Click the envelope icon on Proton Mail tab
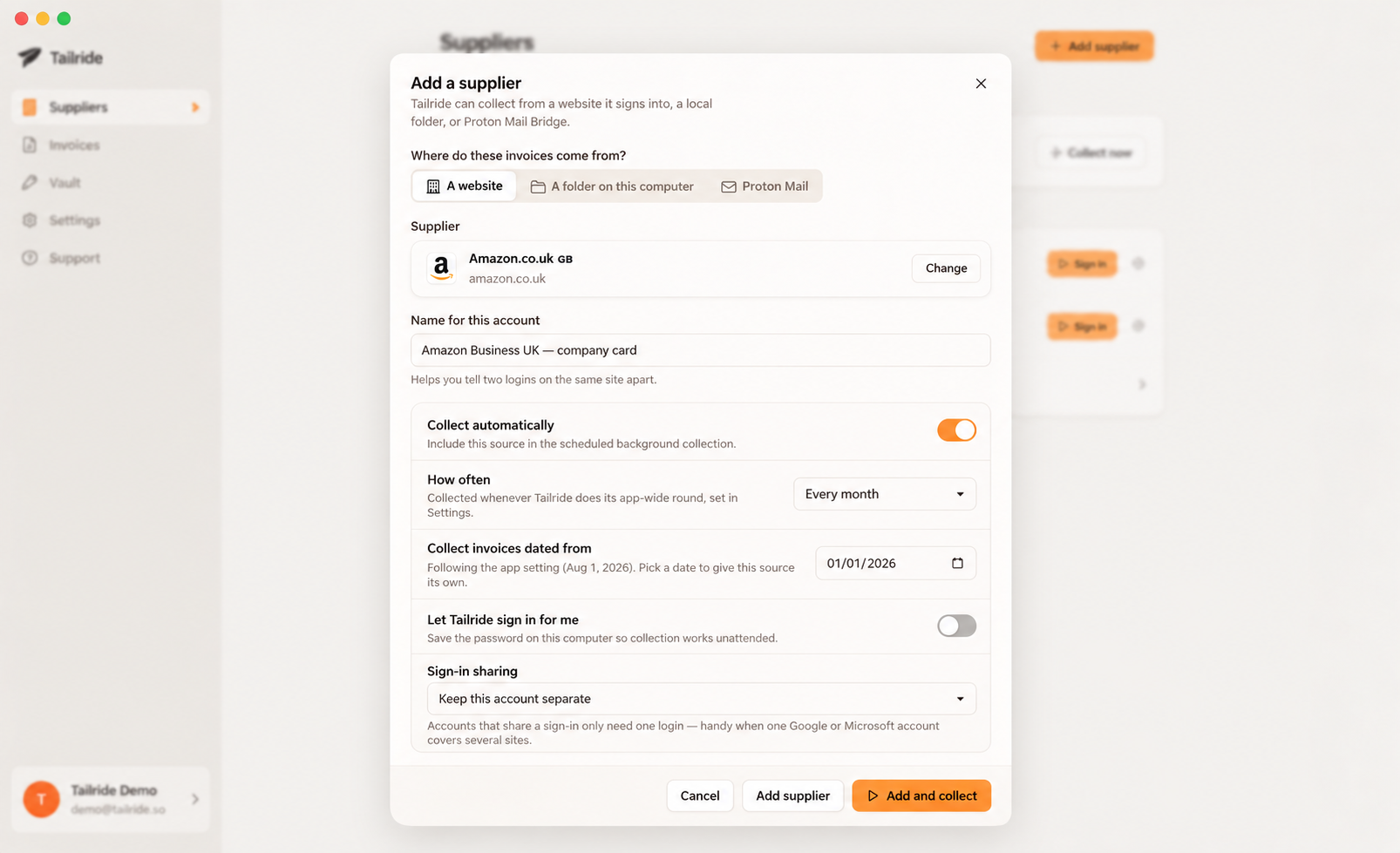Viewport: 1400px width, 853px height. pyautogui.click(x=729, y=186)
